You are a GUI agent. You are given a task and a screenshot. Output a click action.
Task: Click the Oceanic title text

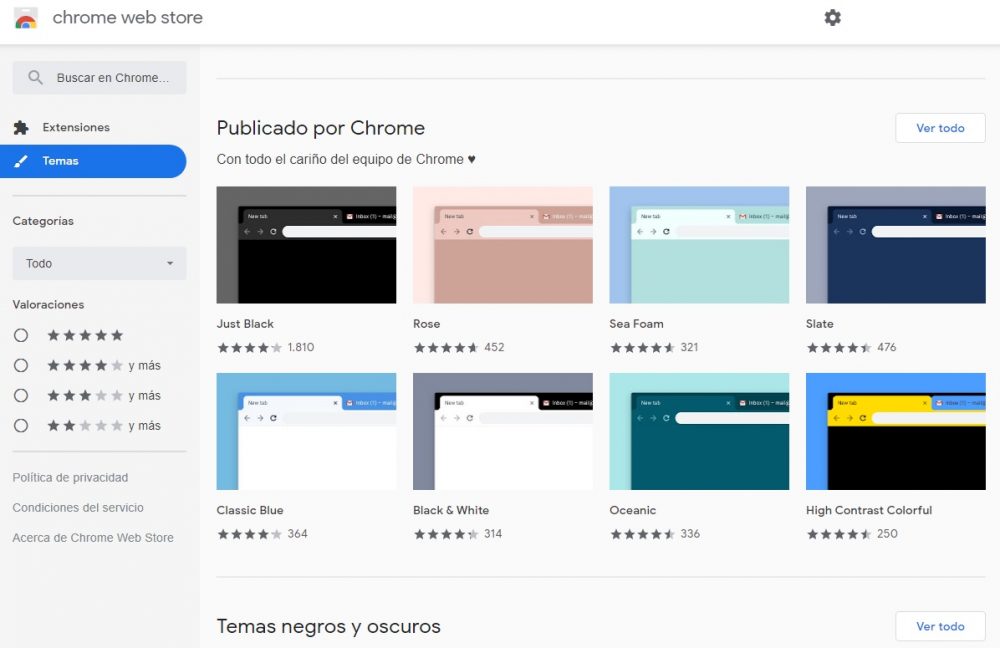tap(633, 510)
